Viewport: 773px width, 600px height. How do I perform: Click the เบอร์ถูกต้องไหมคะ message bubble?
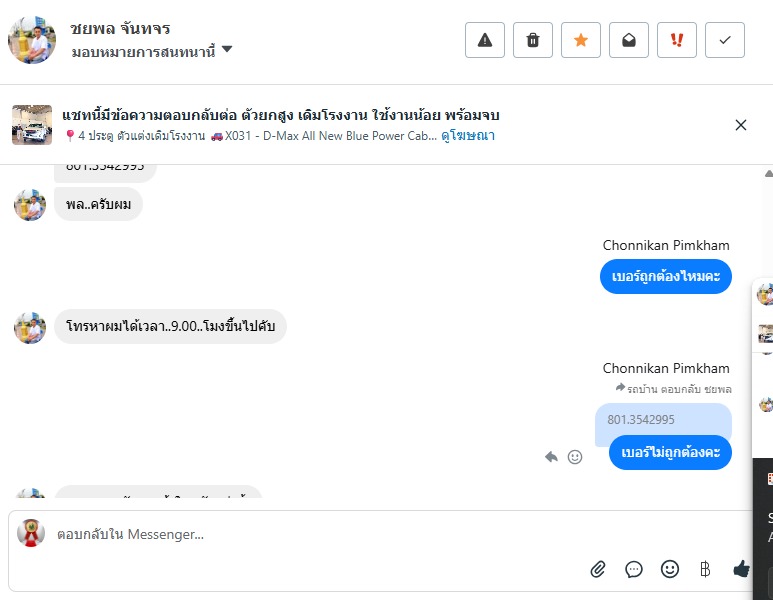coord(666,276)
